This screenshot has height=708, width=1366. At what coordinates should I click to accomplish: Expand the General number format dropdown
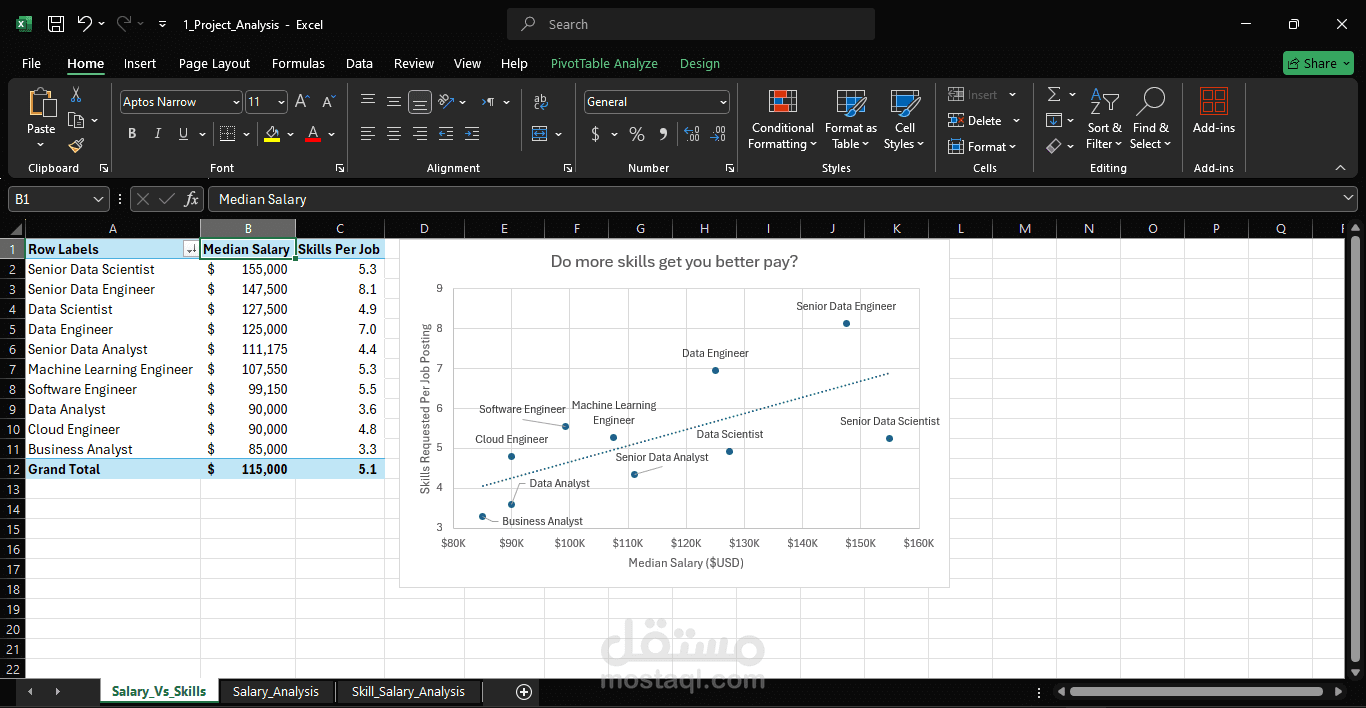(x=723, y=102)
